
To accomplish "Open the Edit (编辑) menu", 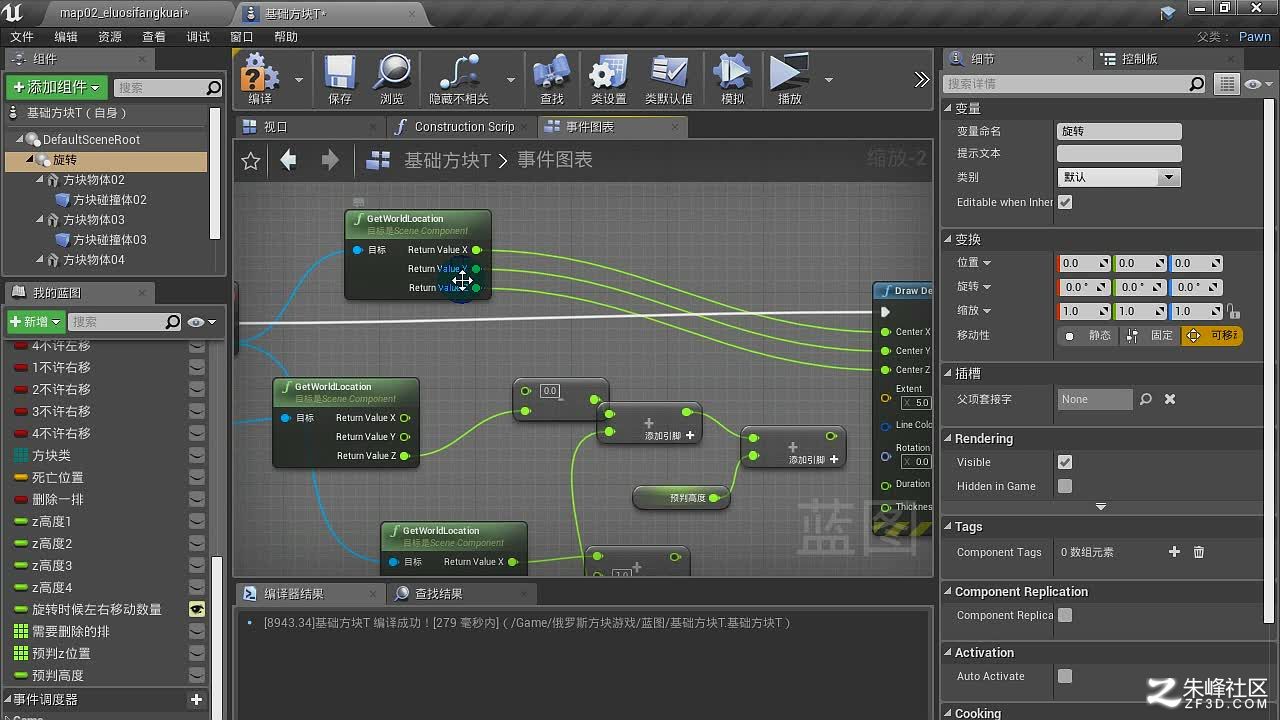I will pos(66,36).
